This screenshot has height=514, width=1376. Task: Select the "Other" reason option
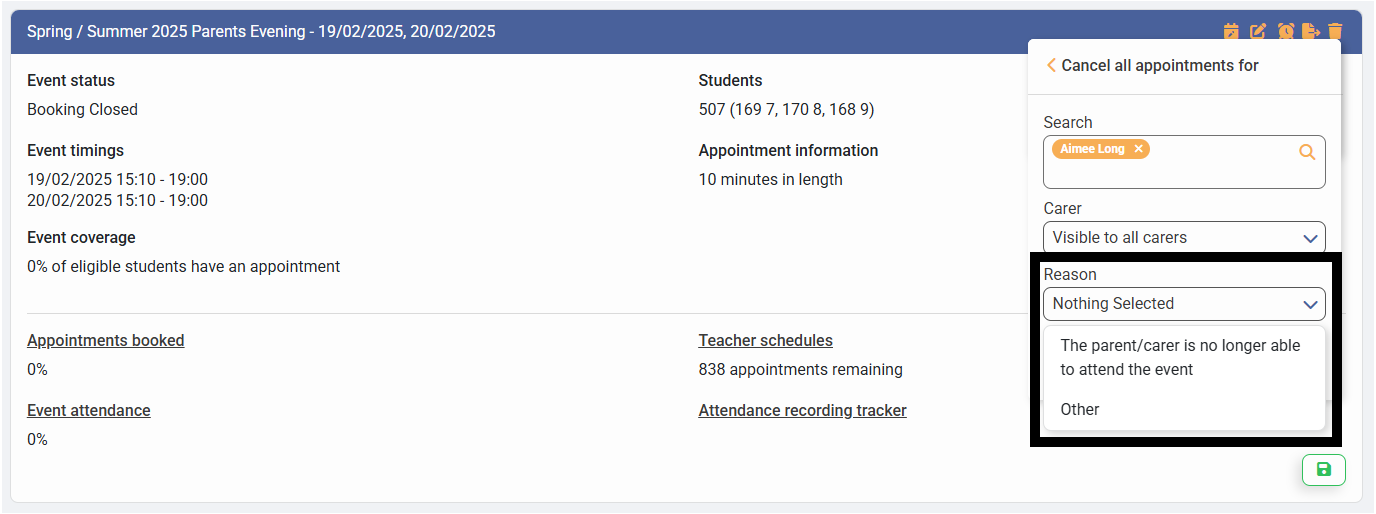point(1080,410)
